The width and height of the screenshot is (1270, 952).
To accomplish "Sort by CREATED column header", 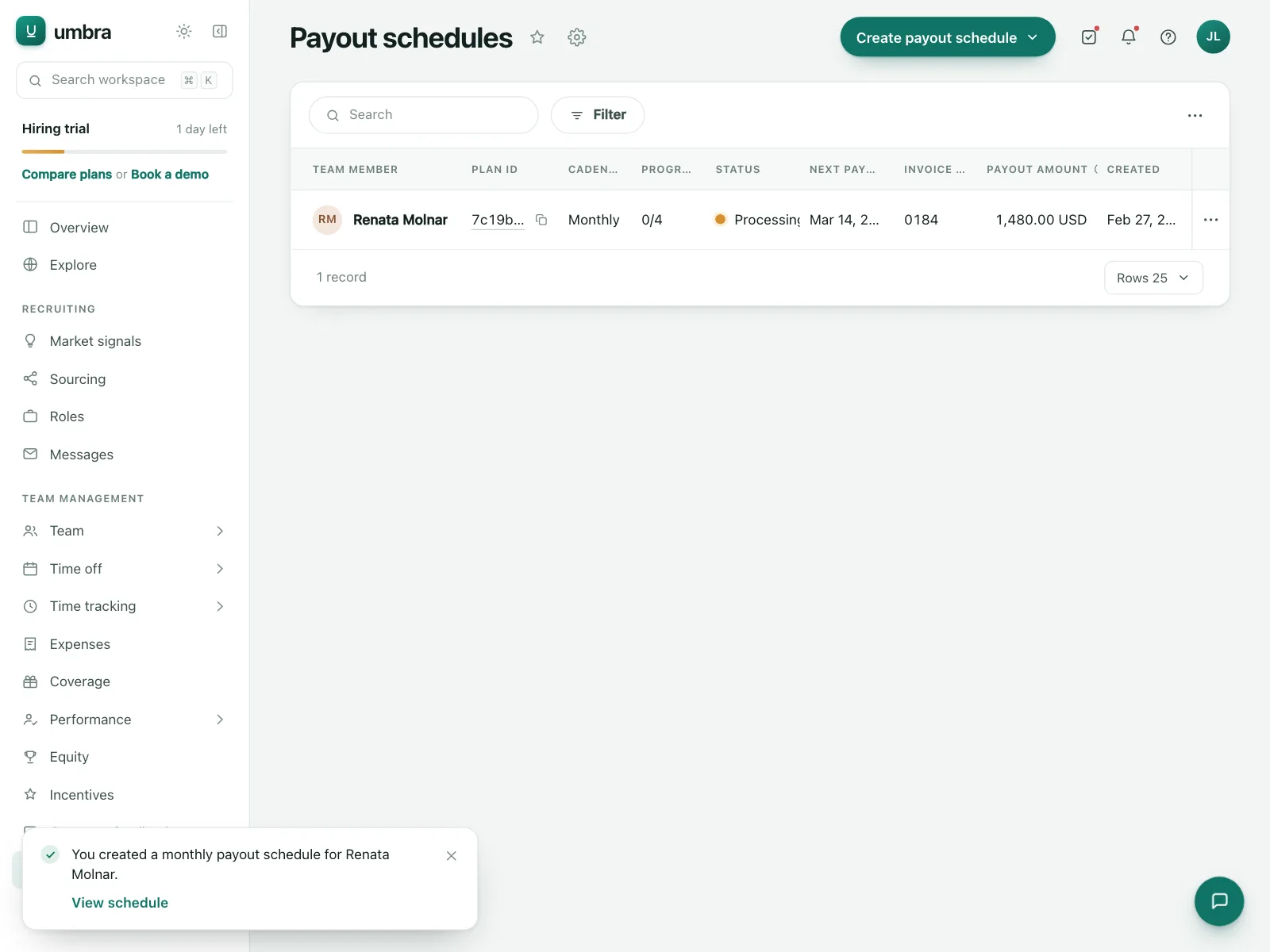I will click(1133, 170).
